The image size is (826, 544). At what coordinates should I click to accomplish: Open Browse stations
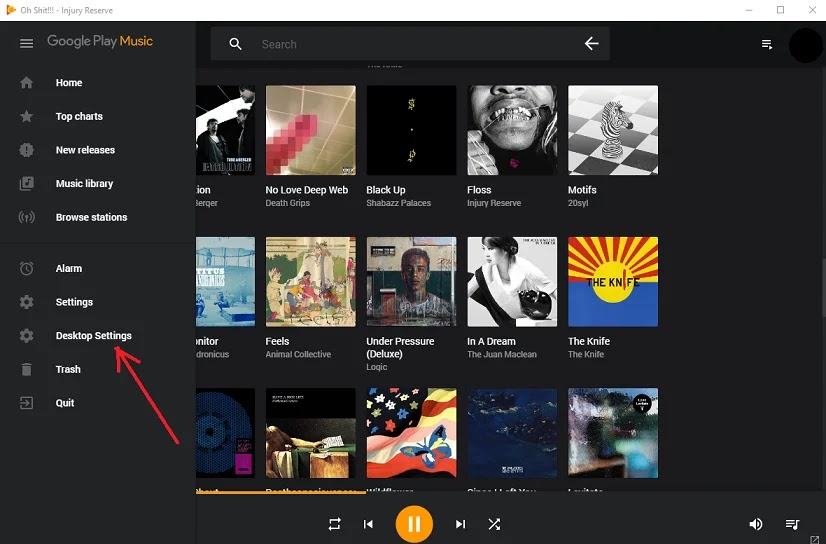92,217
